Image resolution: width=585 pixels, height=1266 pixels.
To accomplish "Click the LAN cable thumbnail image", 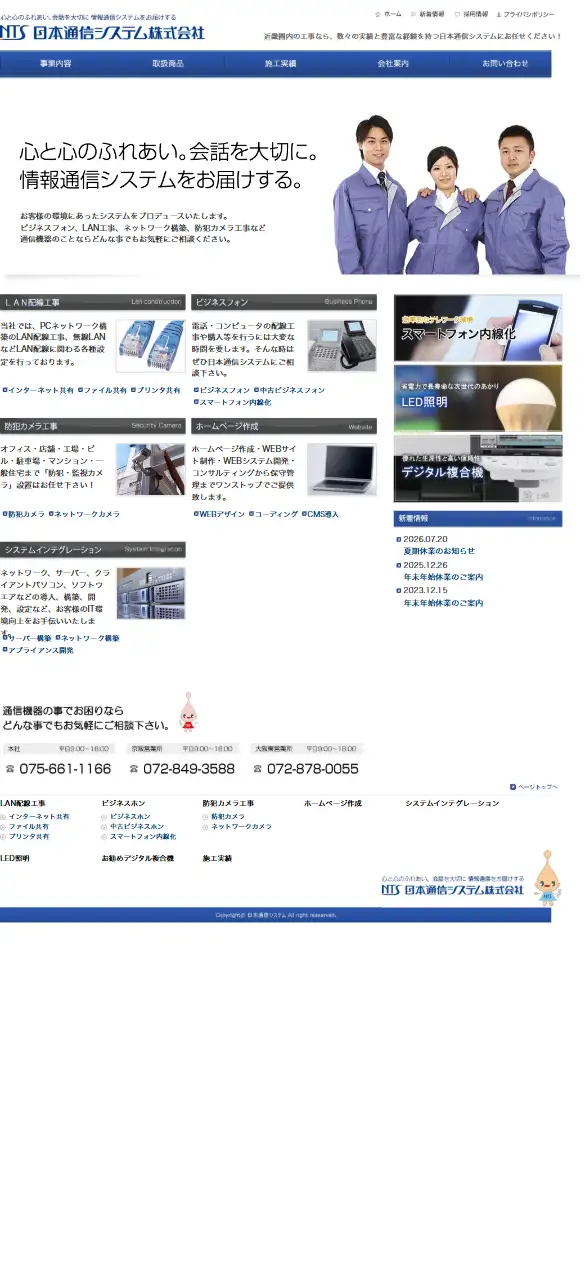I will click(151, 346).
